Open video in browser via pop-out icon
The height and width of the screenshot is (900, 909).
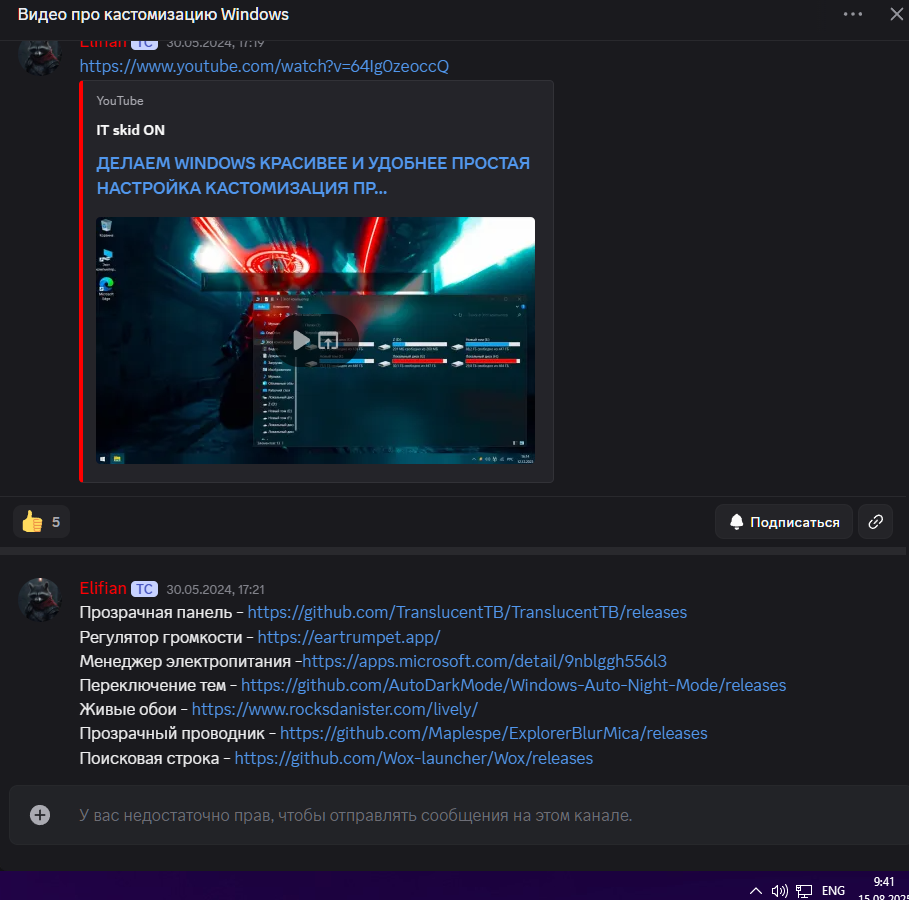point(328,340)
